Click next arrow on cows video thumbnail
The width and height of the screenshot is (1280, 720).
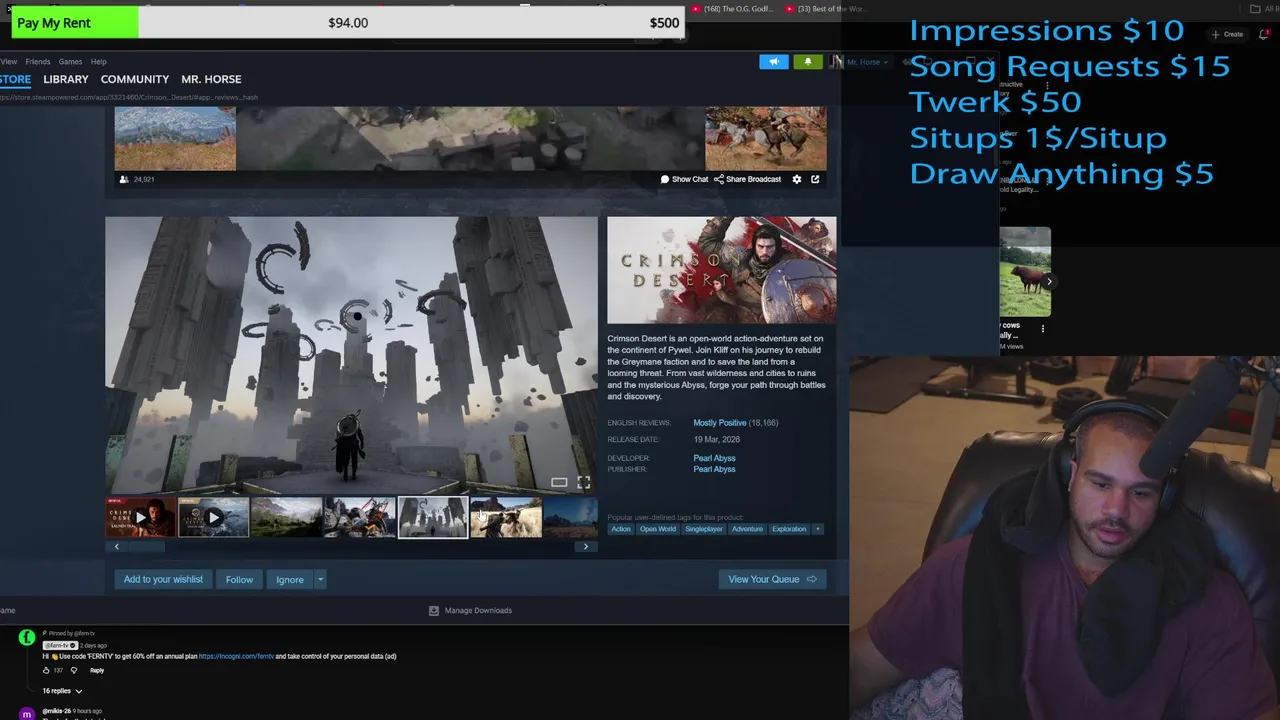[x=1049, y=282]
